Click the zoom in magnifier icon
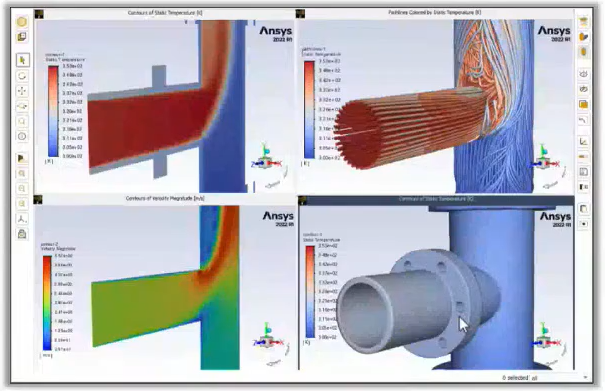605x391 pixels. [x=22, y=173]
